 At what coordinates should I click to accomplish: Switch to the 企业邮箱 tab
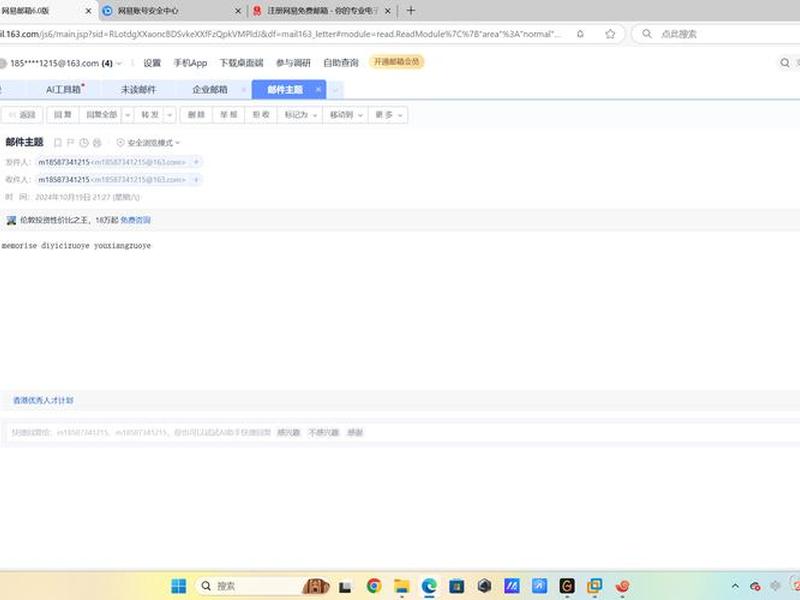click(210, 90)
